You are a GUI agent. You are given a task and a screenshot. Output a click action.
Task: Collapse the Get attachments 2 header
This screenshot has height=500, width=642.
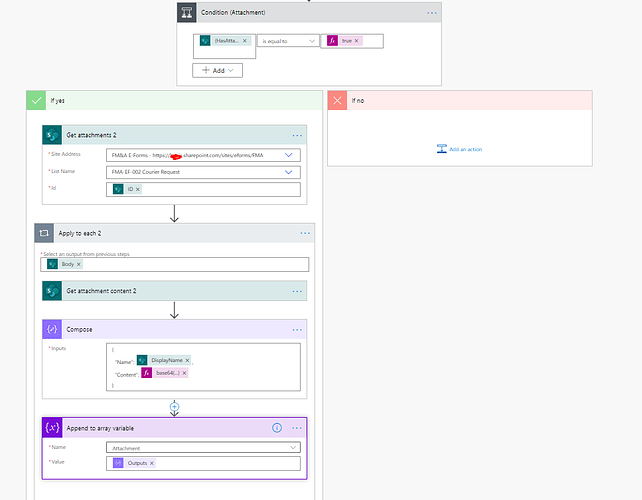174,135
